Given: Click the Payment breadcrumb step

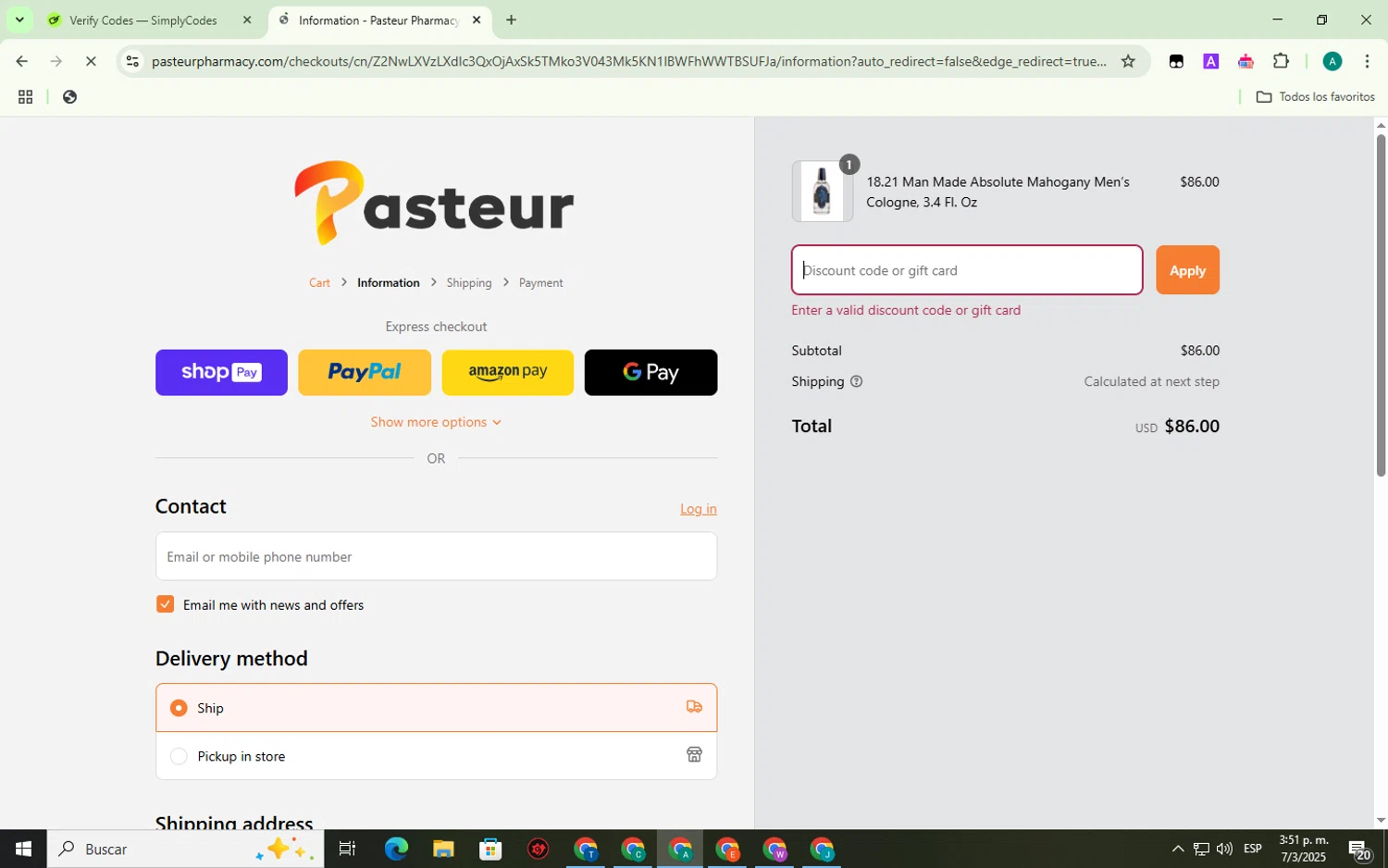Looking at the screenshot, I should pos(540,282).
